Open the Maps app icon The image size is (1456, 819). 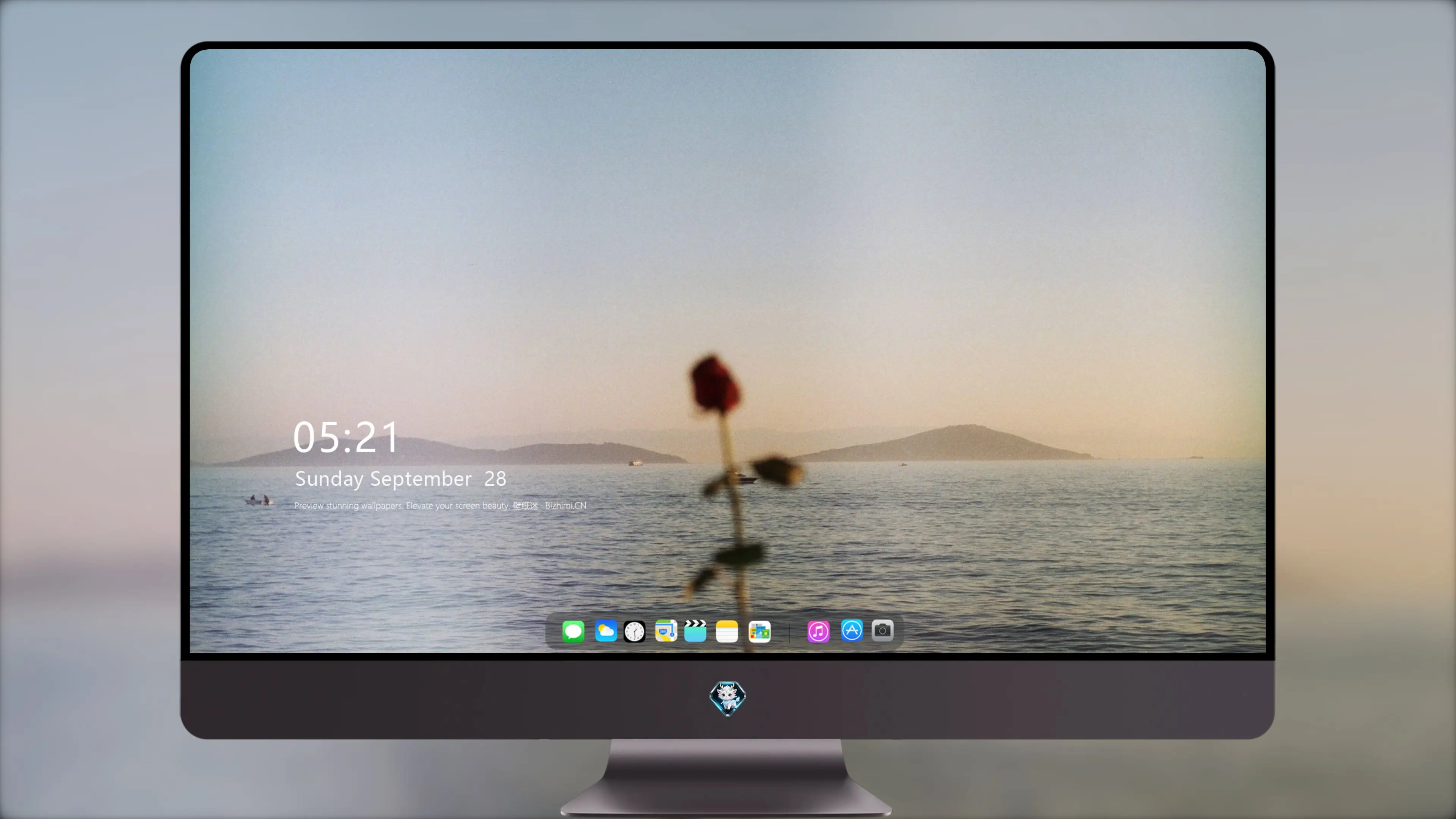tap(666, 631)
